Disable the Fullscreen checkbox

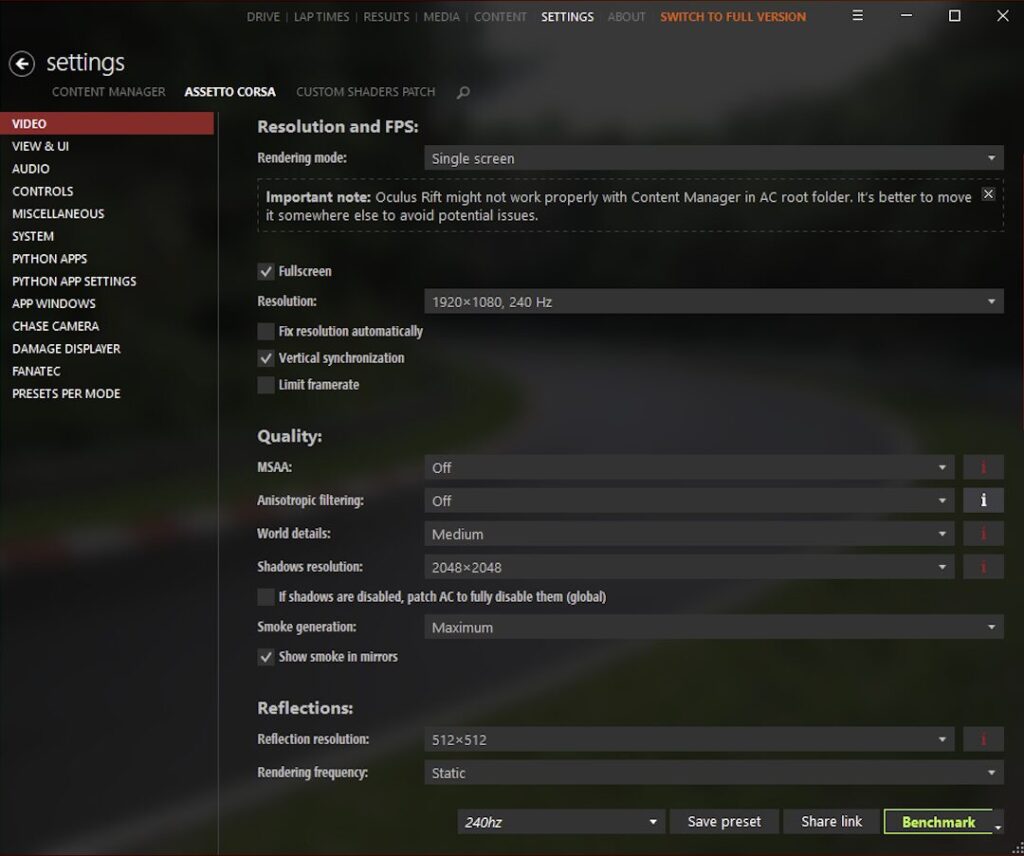pos(266,272)
